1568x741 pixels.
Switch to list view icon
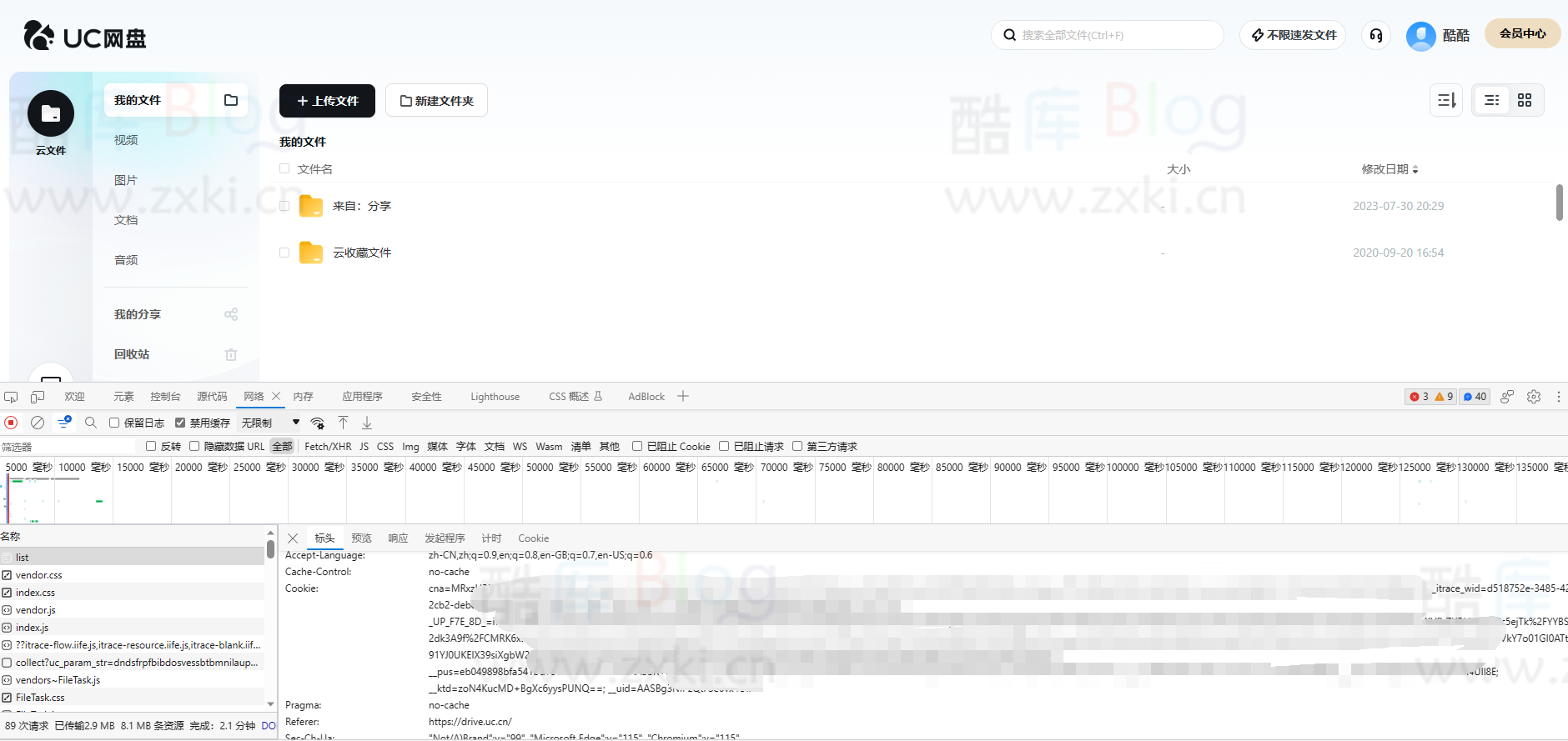click(x=1492, y=100)
